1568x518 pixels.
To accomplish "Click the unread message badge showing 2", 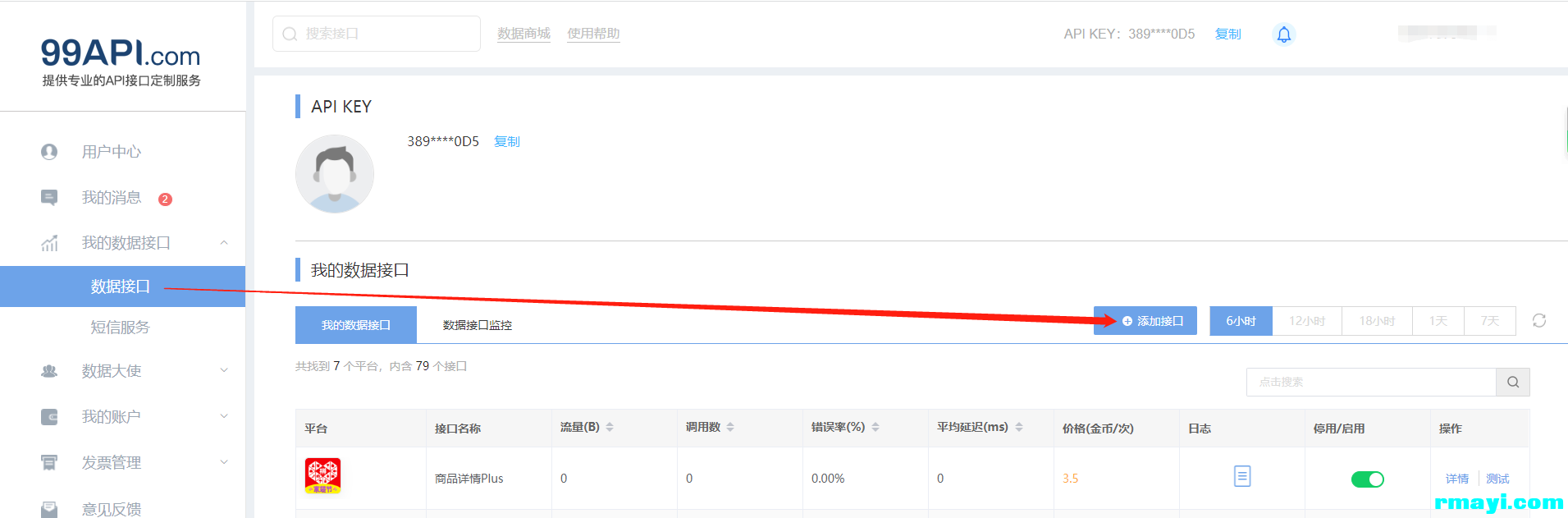I will (x=165, y=199).
